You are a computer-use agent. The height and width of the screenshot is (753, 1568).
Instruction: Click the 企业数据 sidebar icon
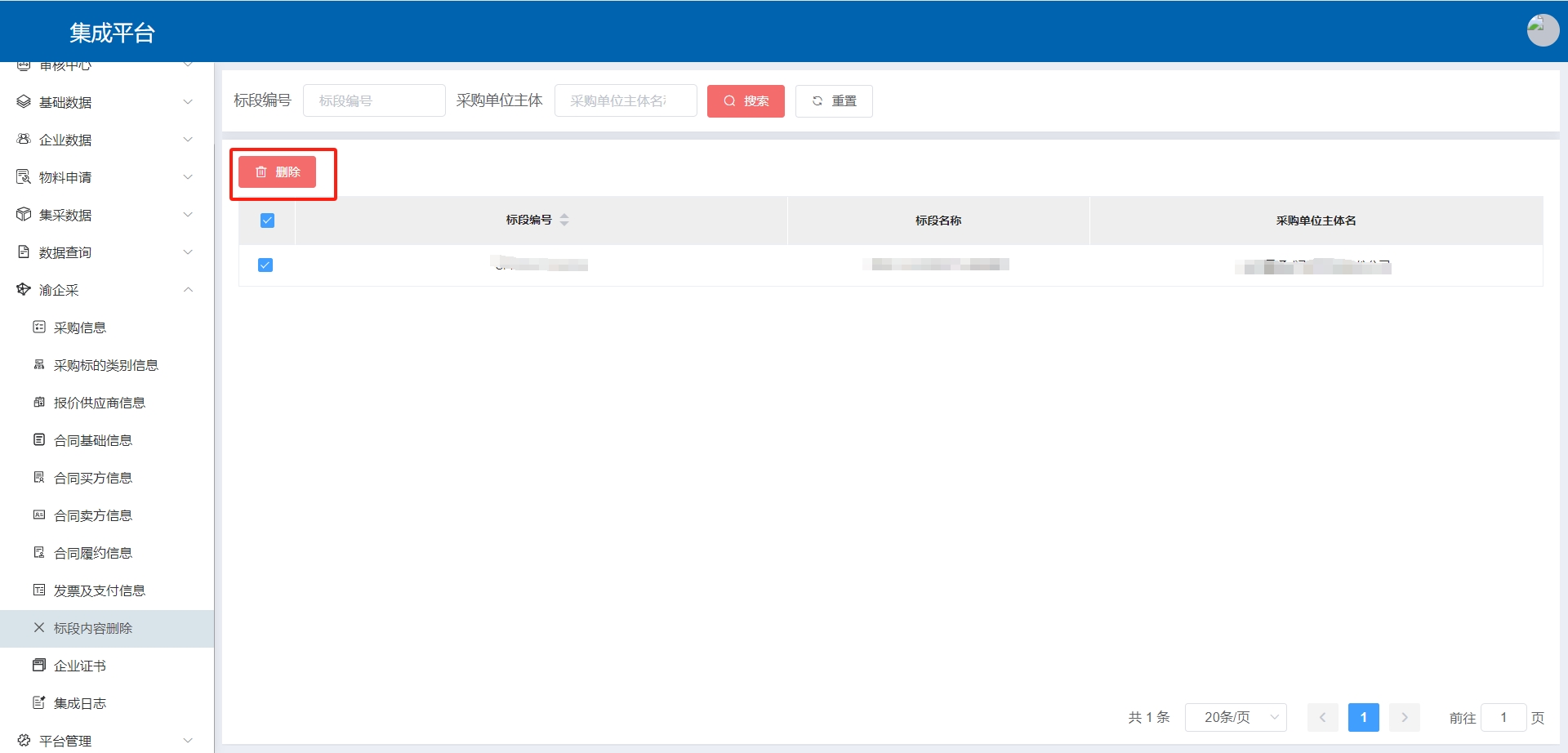24,140
